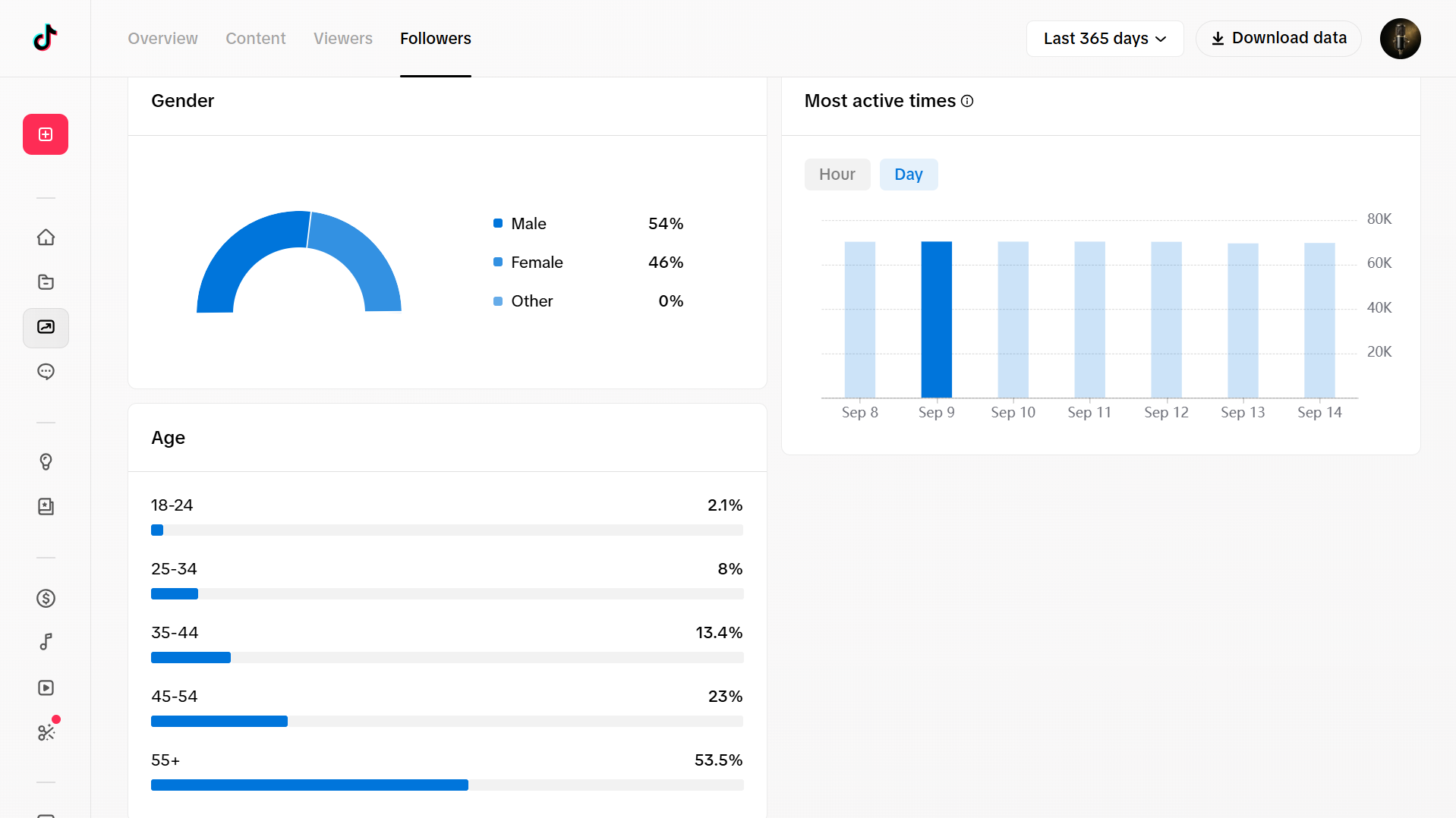The width and height of the screenshot is (1456, 818).
Task: Open the lightbulb Inspiration icon
Action: [x=46, y=462]
